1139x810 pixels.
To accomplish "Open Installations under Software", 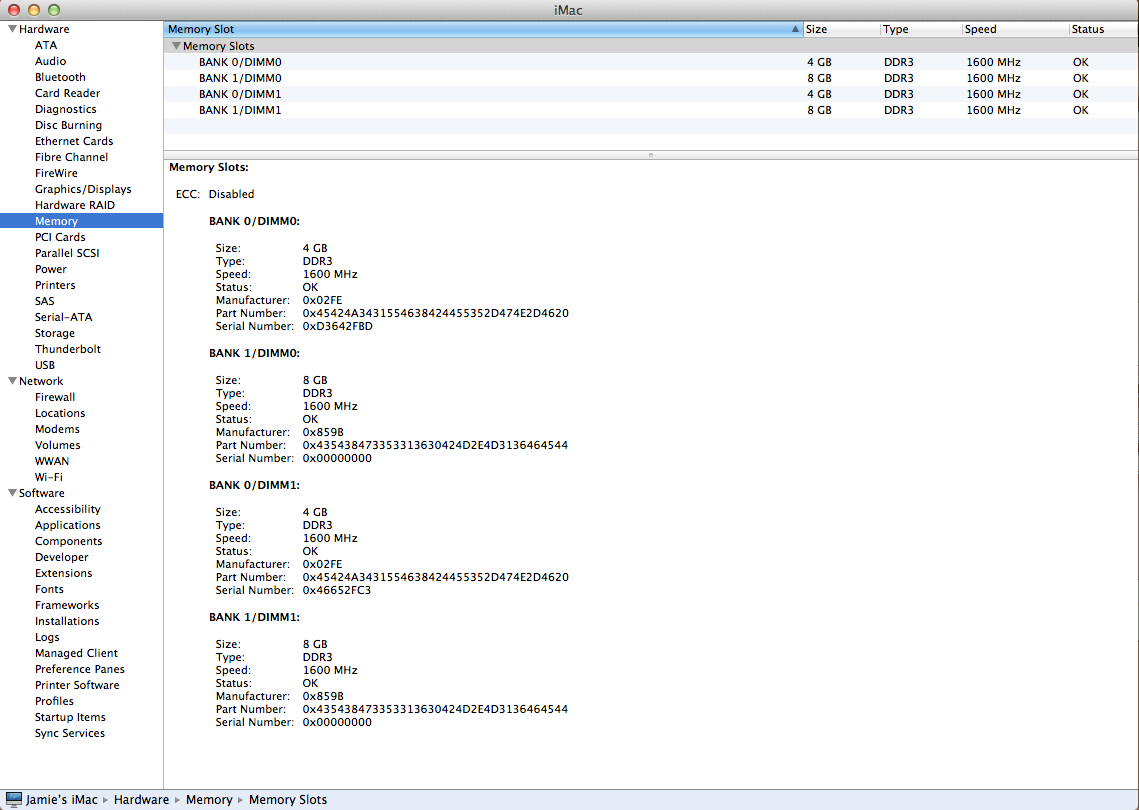I will [x=67, y=620].
